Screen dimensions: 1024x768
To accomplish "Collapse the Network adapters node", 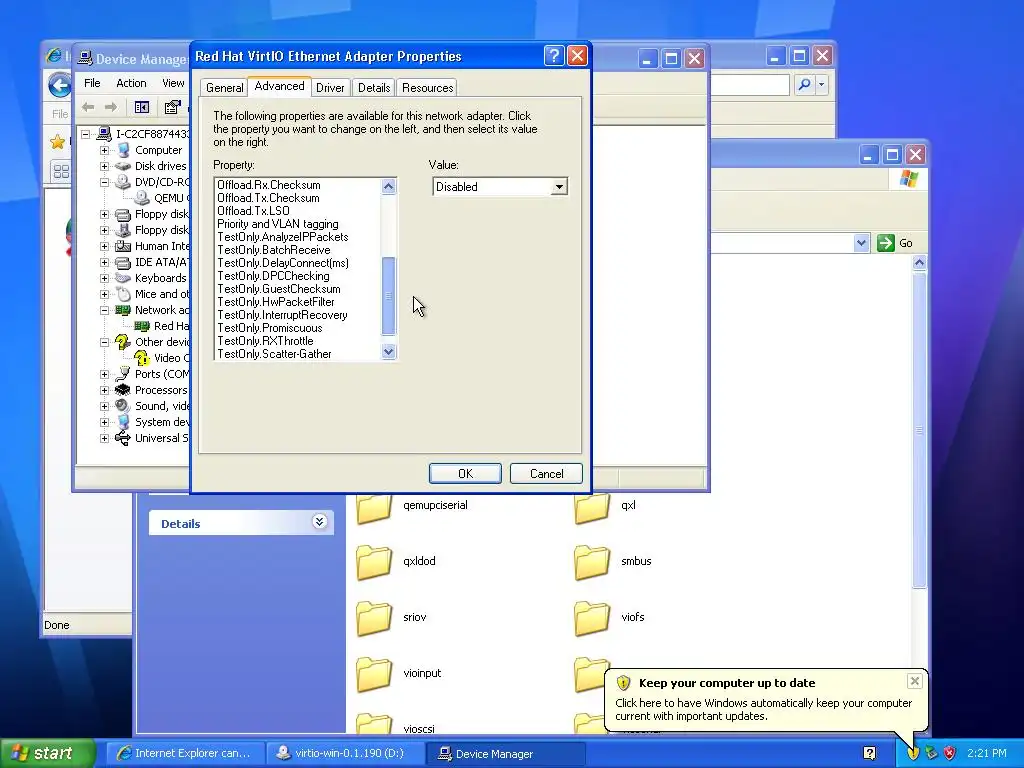I will point(104,310).
